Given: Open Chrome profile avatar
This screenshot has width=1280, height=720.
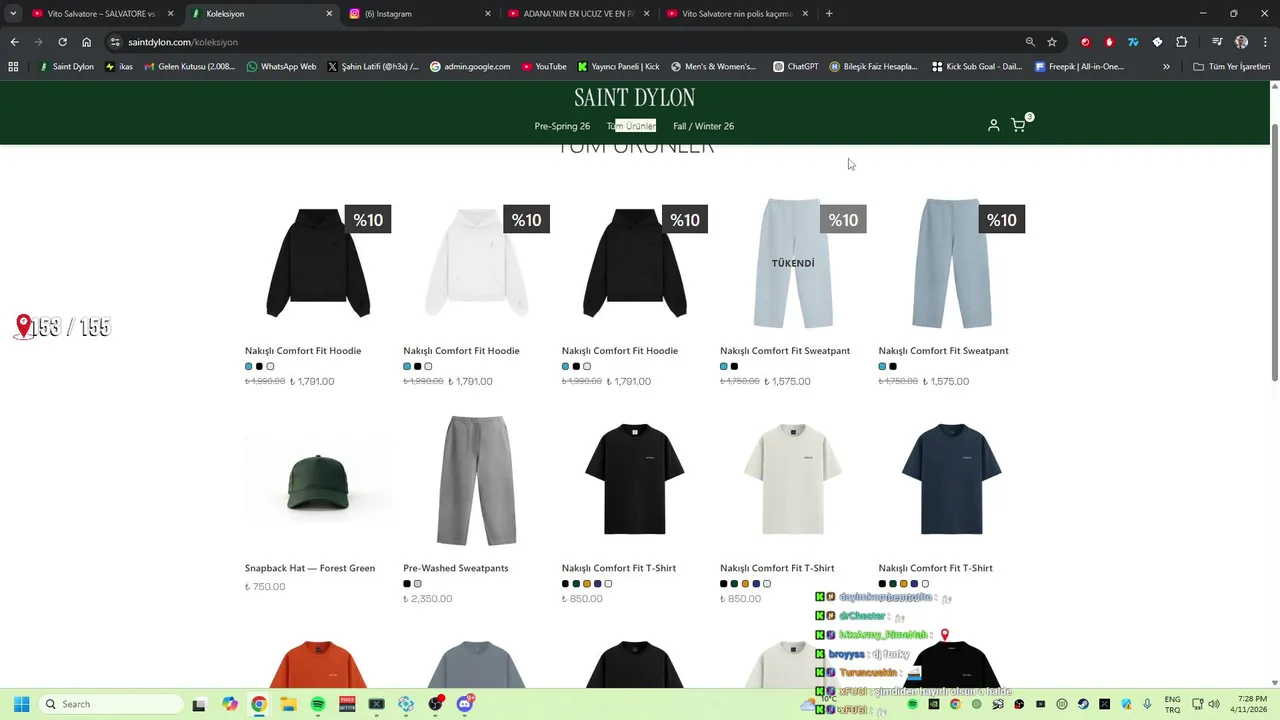Looking at the screenshot, I should [x=1241, y=42].
